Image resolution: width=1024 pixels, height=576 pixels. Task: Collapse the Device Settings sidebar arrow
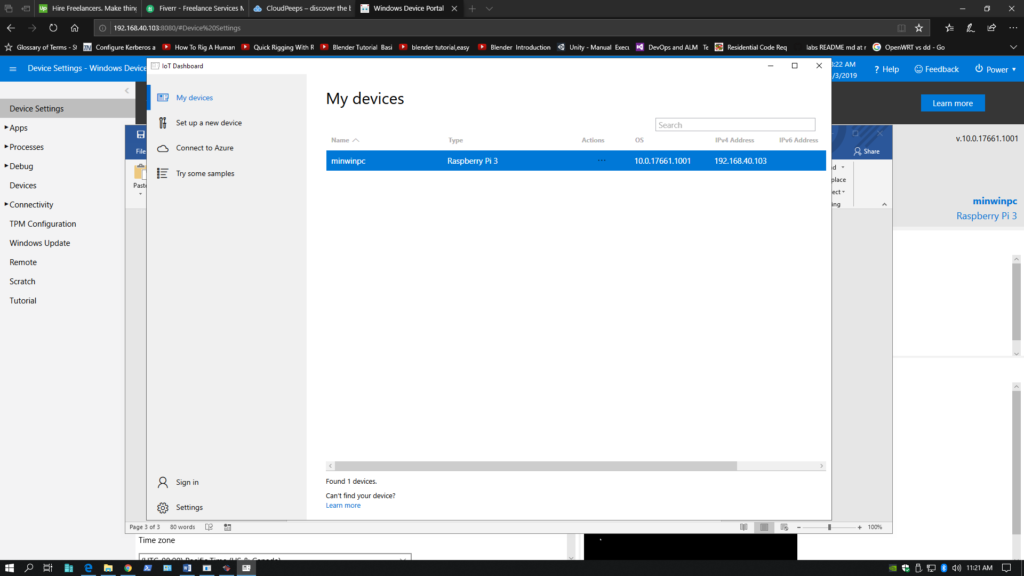tap(127, 89)
